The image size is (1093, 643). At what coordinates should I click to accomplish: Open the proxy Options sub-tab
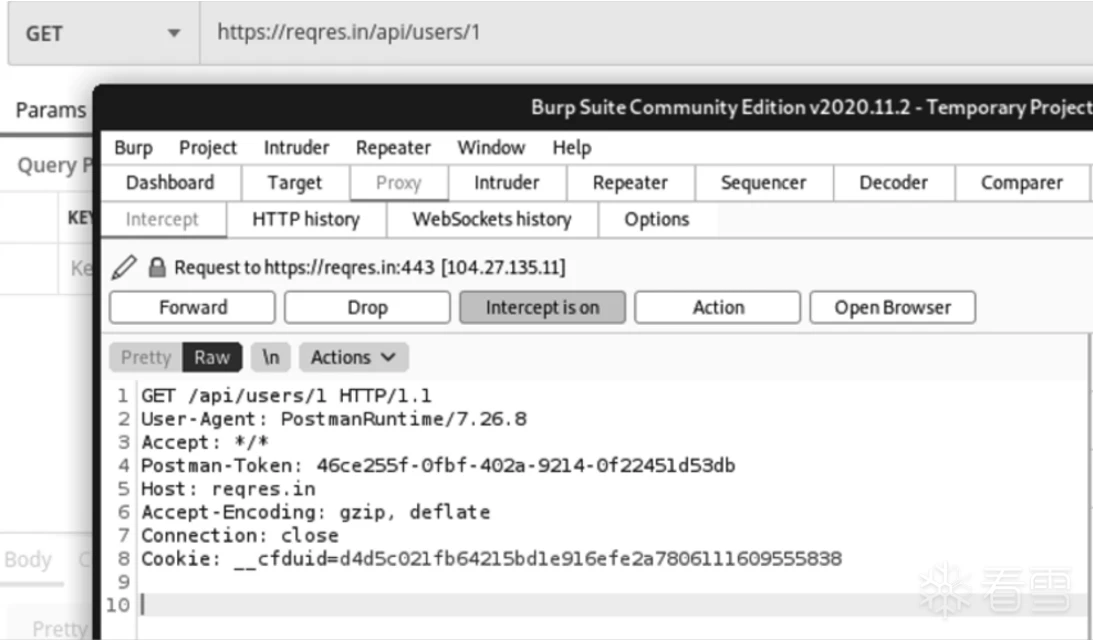pyautogui.click(x=657, y=220)
